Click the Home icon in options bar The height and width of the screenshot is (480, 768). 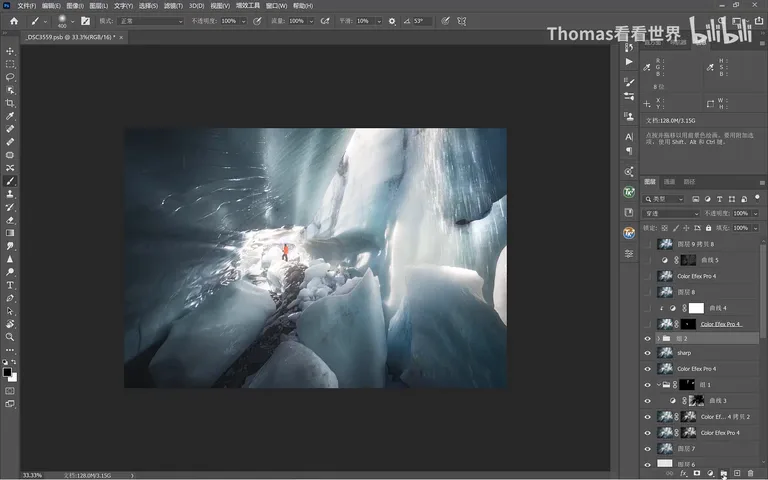(14, 21)
